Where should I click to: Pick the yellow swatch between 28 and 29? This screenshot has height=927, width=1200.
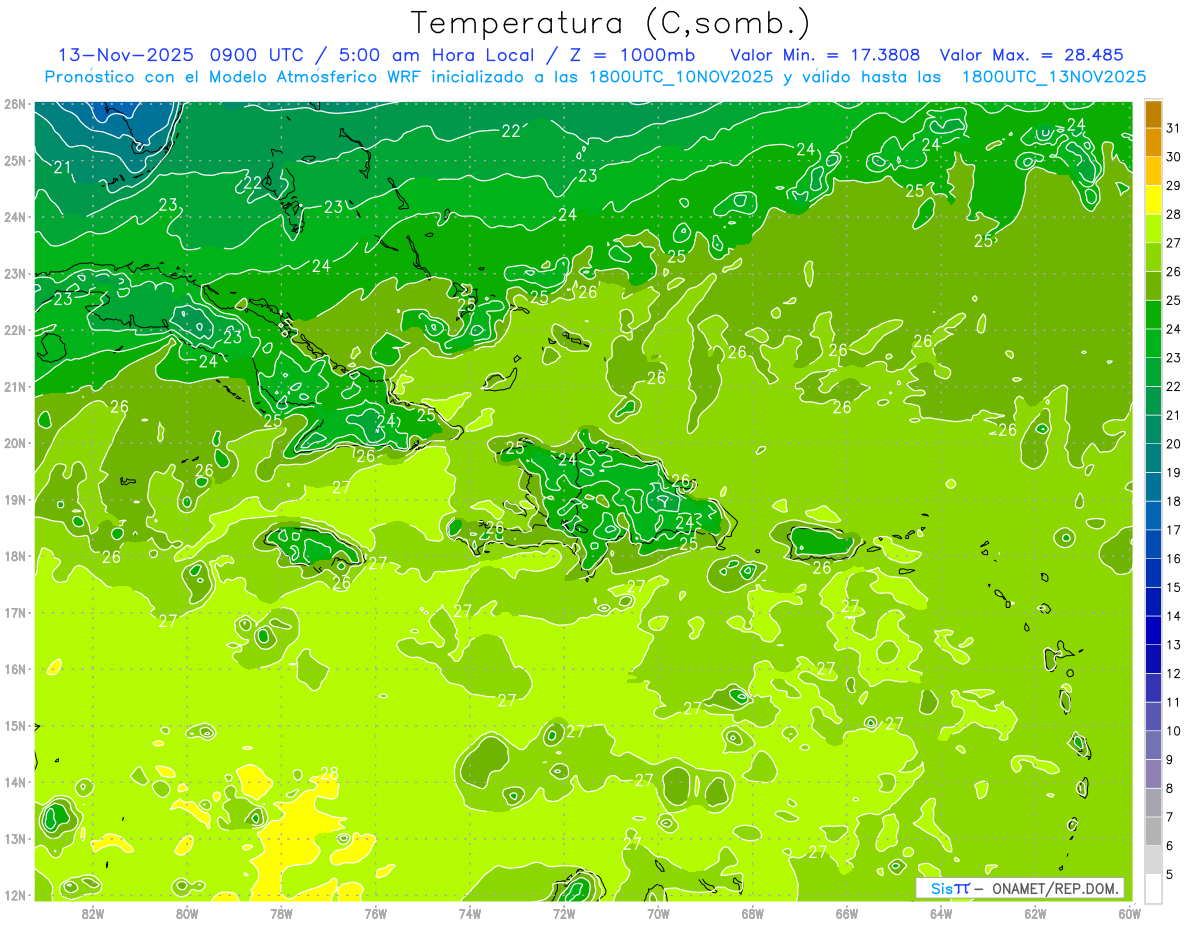(1153, 200)
